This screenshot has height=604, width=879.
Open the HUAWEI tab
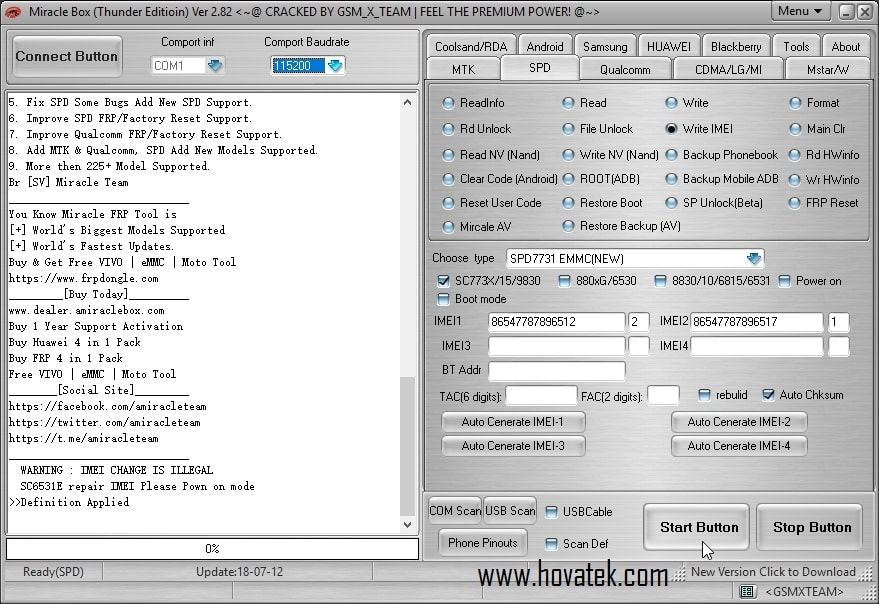[669, 47]
